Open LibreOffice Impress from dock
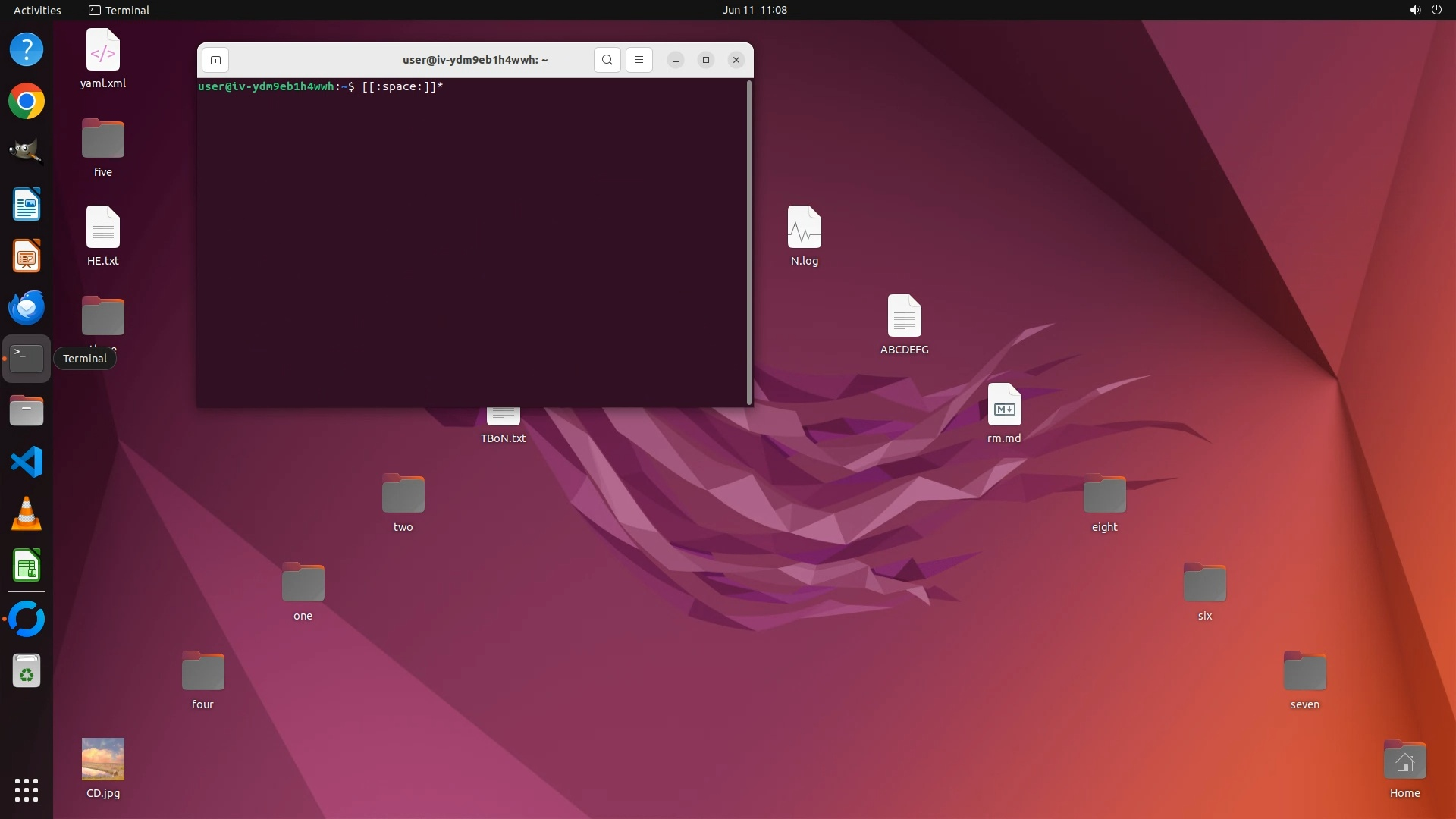This screenshot has height=819, width=1456. click(27, 256)
